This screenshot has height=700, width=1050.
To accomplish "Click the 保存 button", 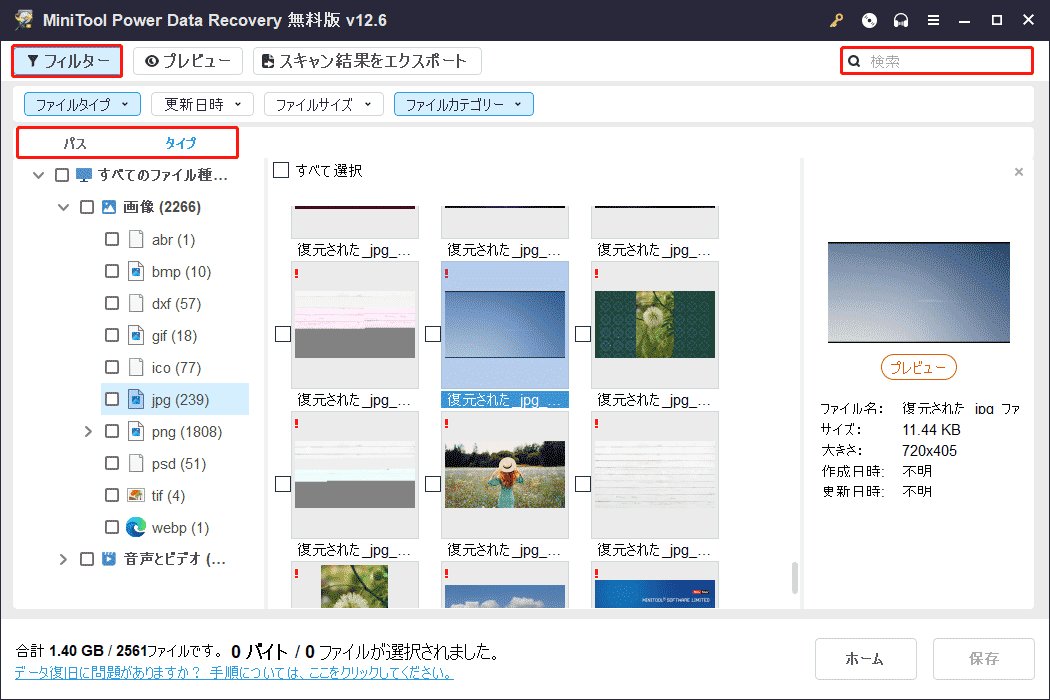I will [x=983, y=658].
